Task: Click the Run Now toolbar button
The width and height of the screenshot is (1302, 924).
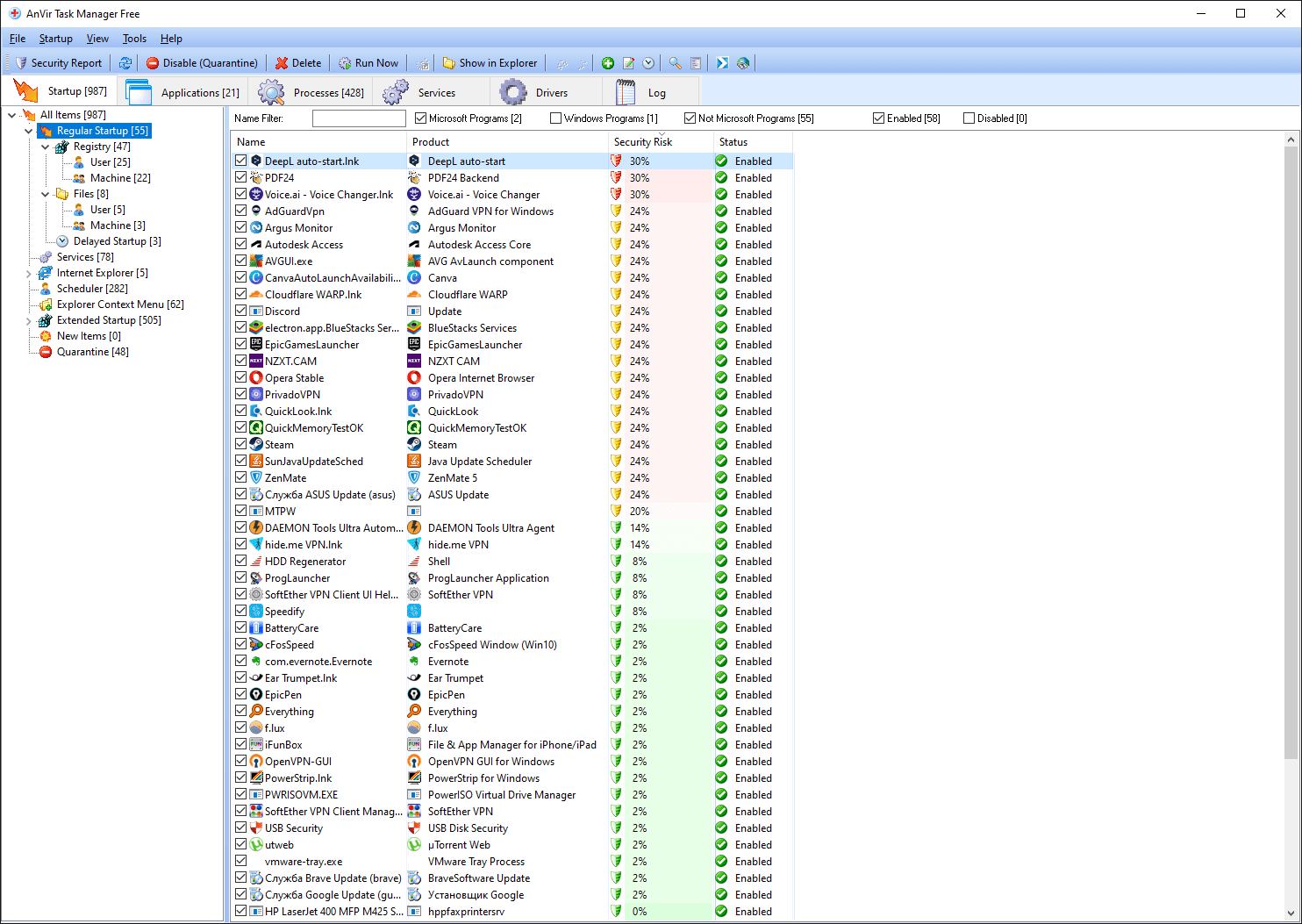Action: click(368, 63)
